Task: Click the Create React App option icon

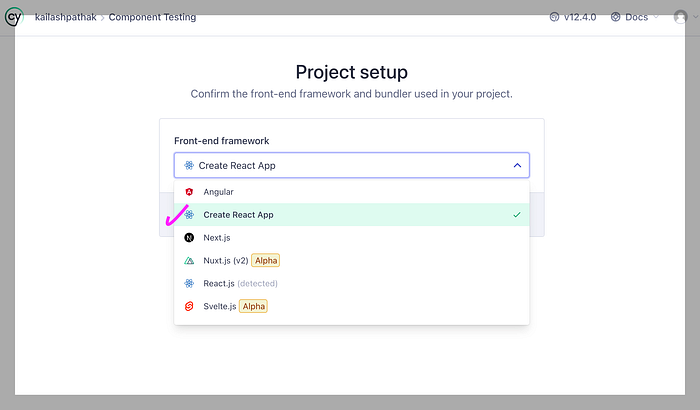Action: [x=189, y=214]
